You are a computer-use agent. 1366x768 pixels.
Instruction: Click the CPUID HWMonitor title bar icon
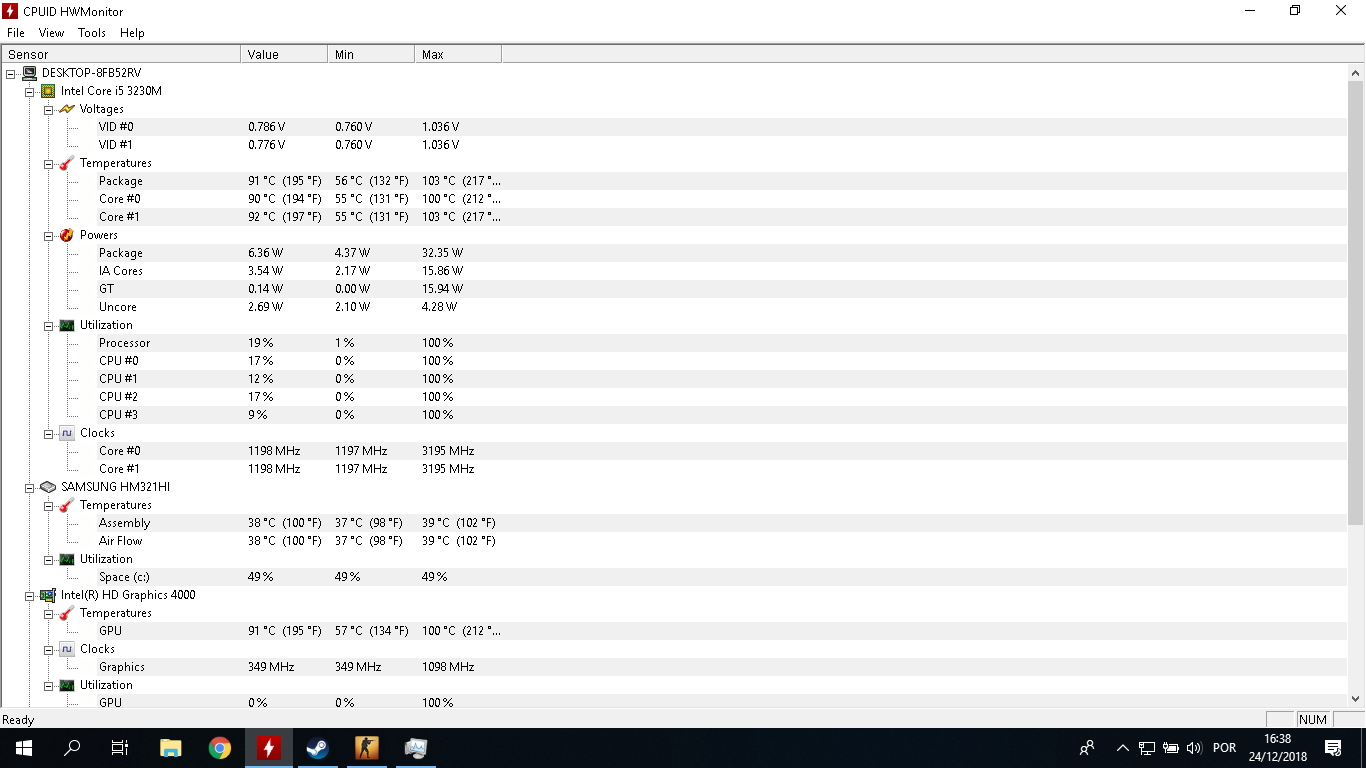[11, 11]
